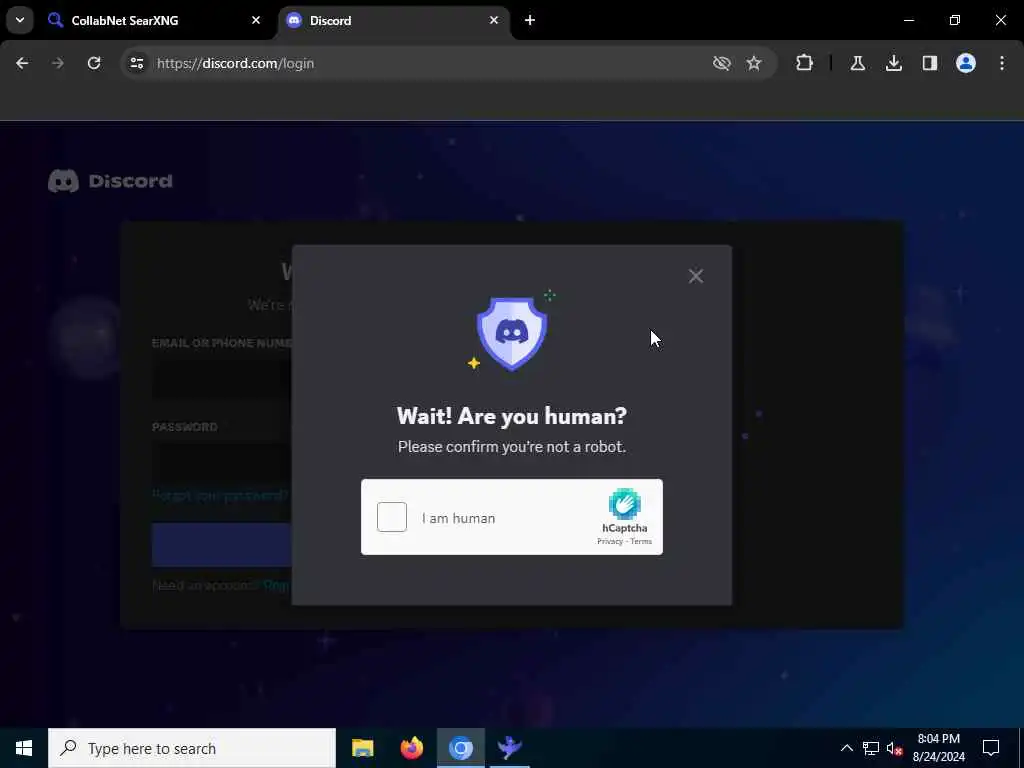Close the Discord tab
The image size is (1024, 768).
[494, 20]
